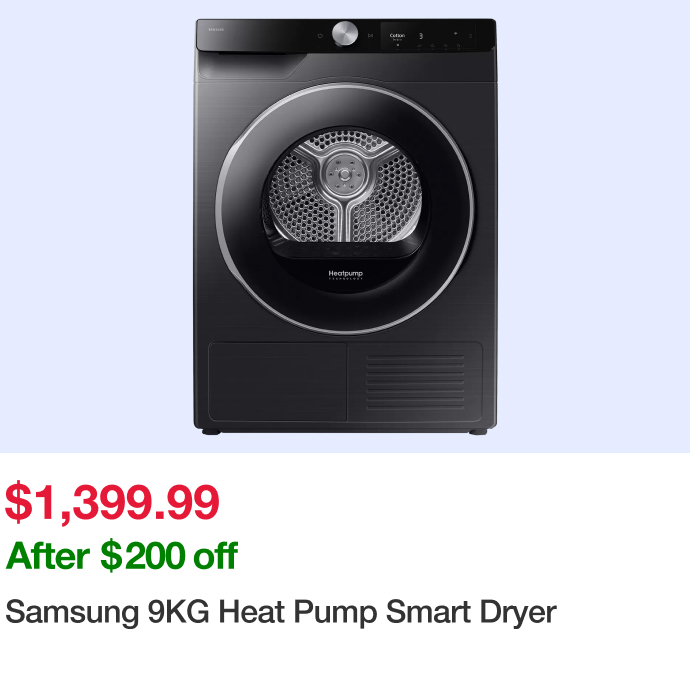
Task: Click the $1,399.99 price text
Action: pyautogui.click(x=112, y=502)
